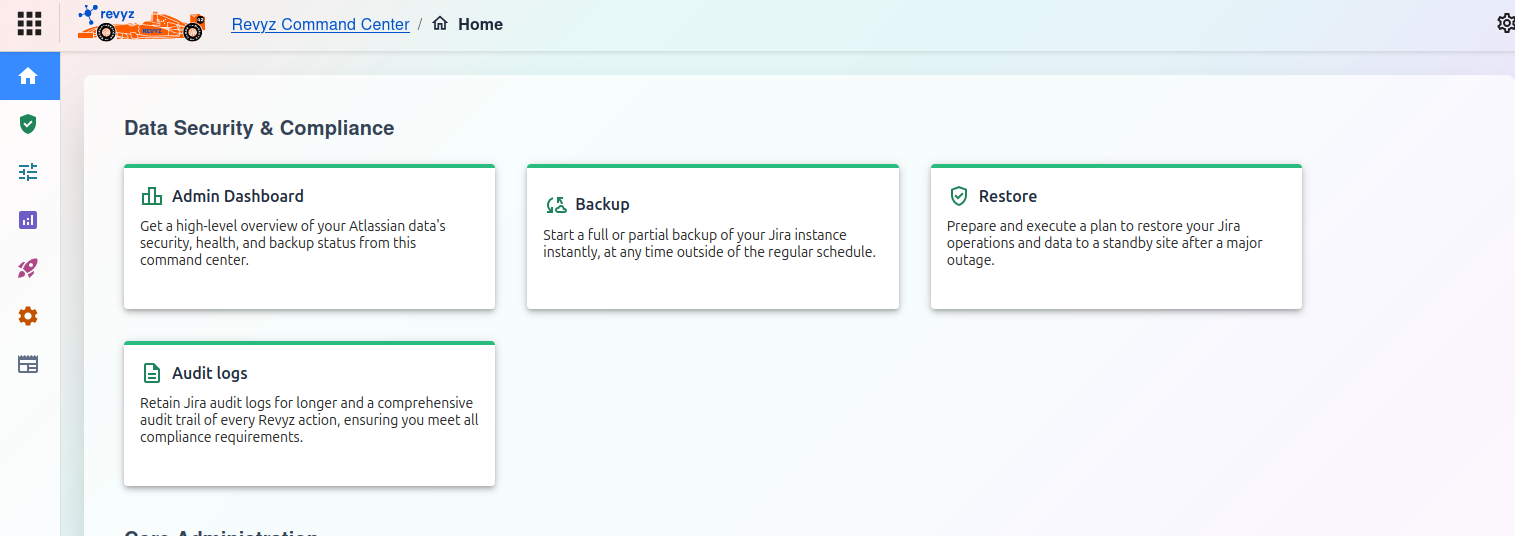Click the house icon in the breadcrumb
Screen dimensions: 1515x536
(x=440, y=24)
